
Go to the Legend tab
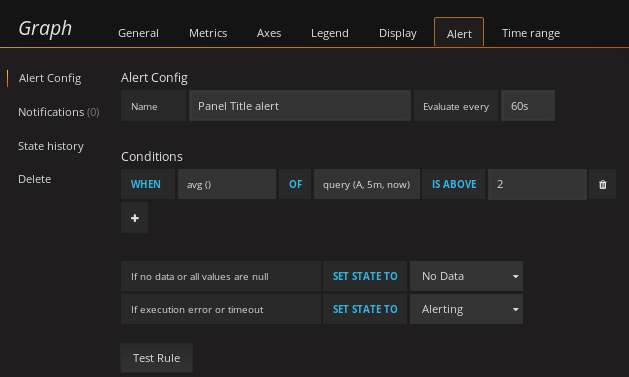click(330, 33)
